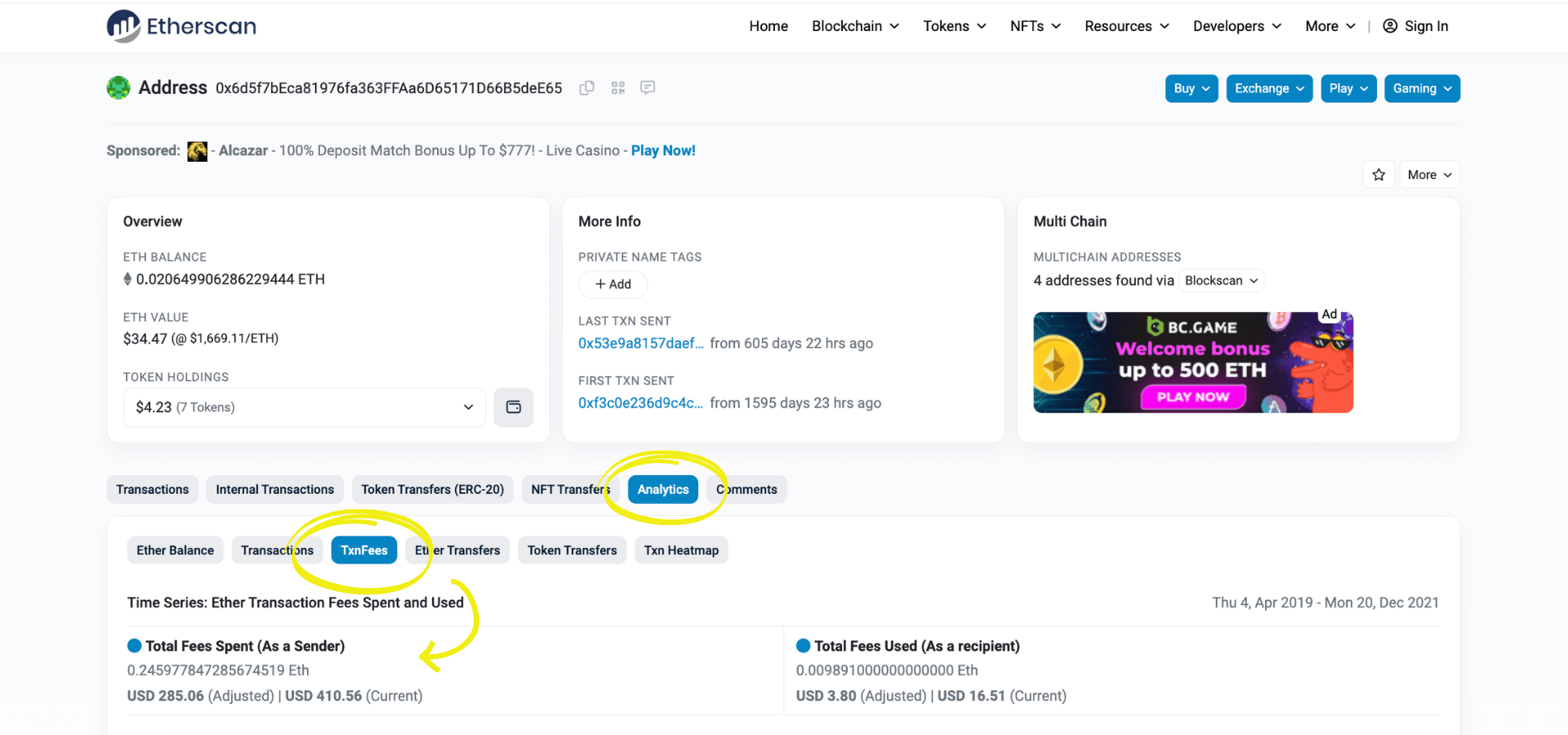Copy the address to clipboard
1568x735 pixels.
586,87
